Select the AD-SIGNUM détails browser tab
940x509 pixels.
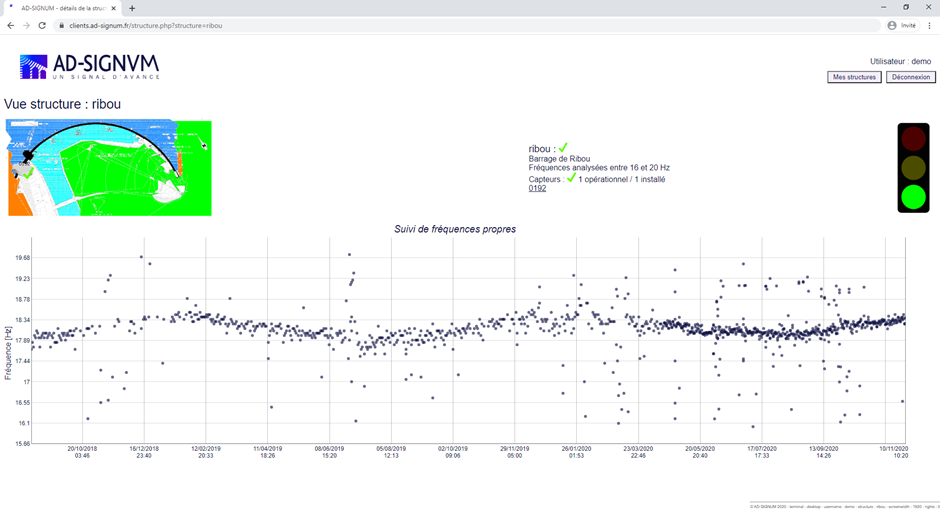point(65,8)
